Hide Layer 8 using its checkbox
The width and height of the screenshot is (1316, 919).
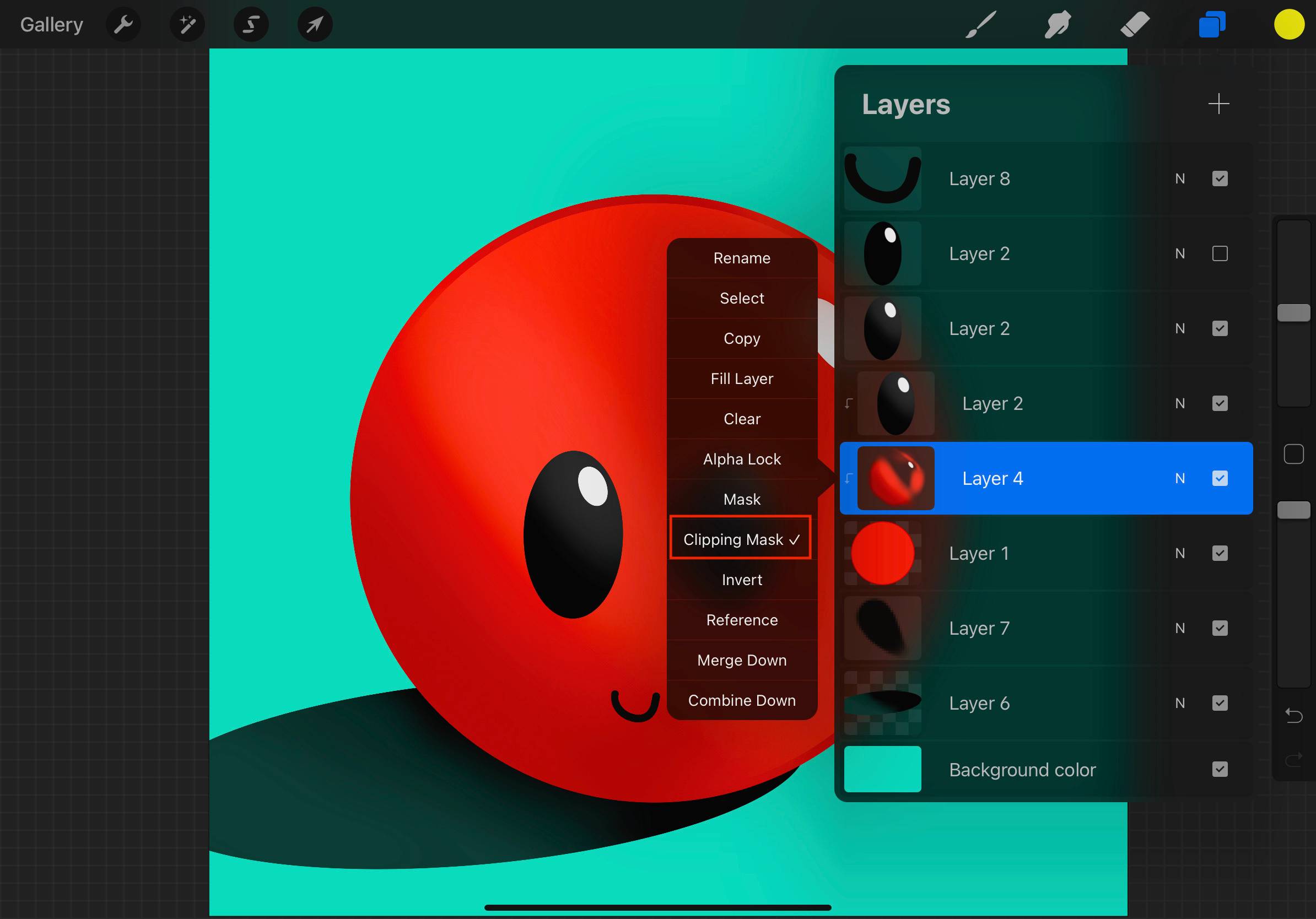click(x=1220, y=179)
